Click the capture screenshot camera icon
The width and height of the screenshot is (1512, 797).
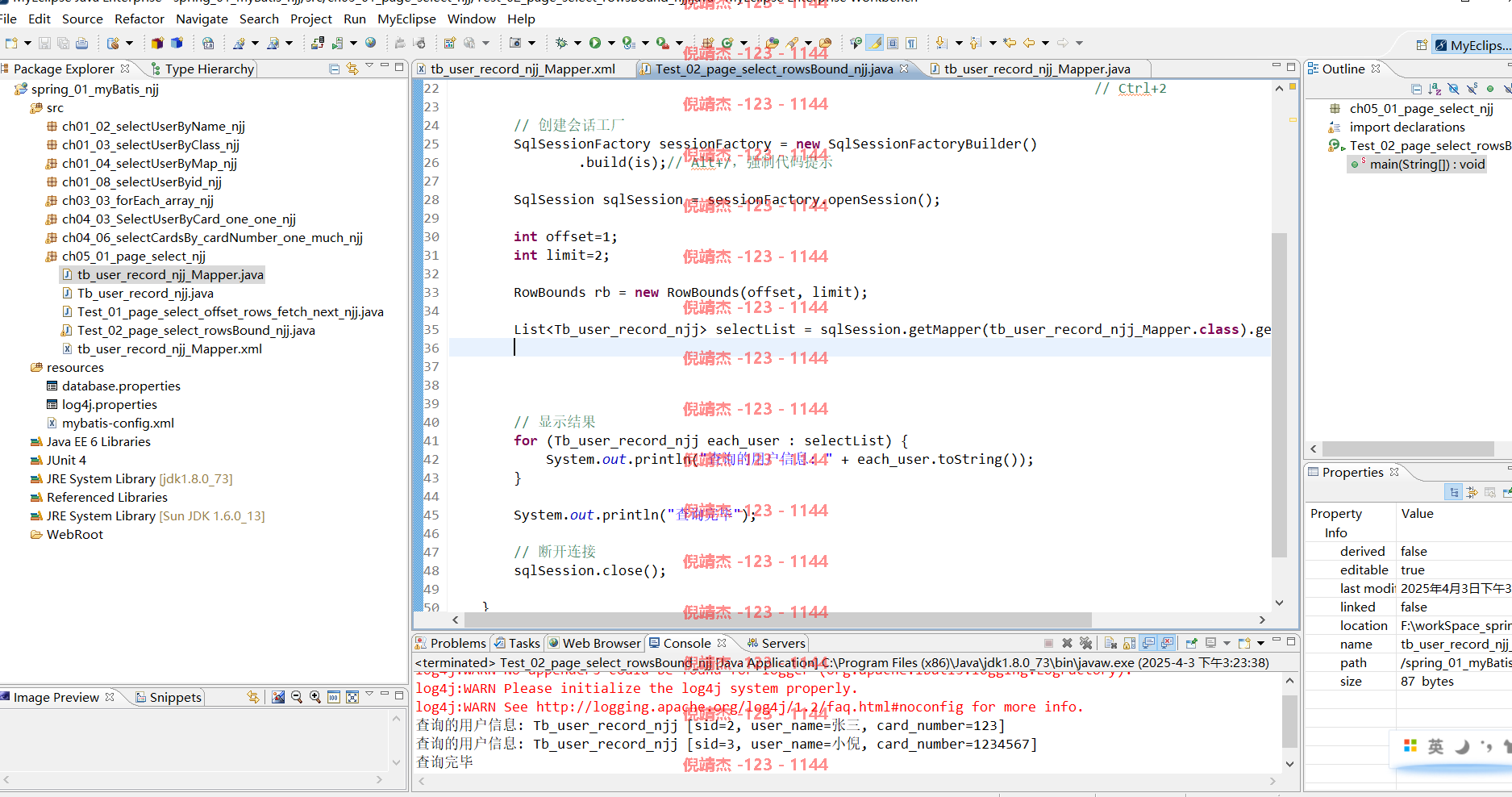click(514, 43)
